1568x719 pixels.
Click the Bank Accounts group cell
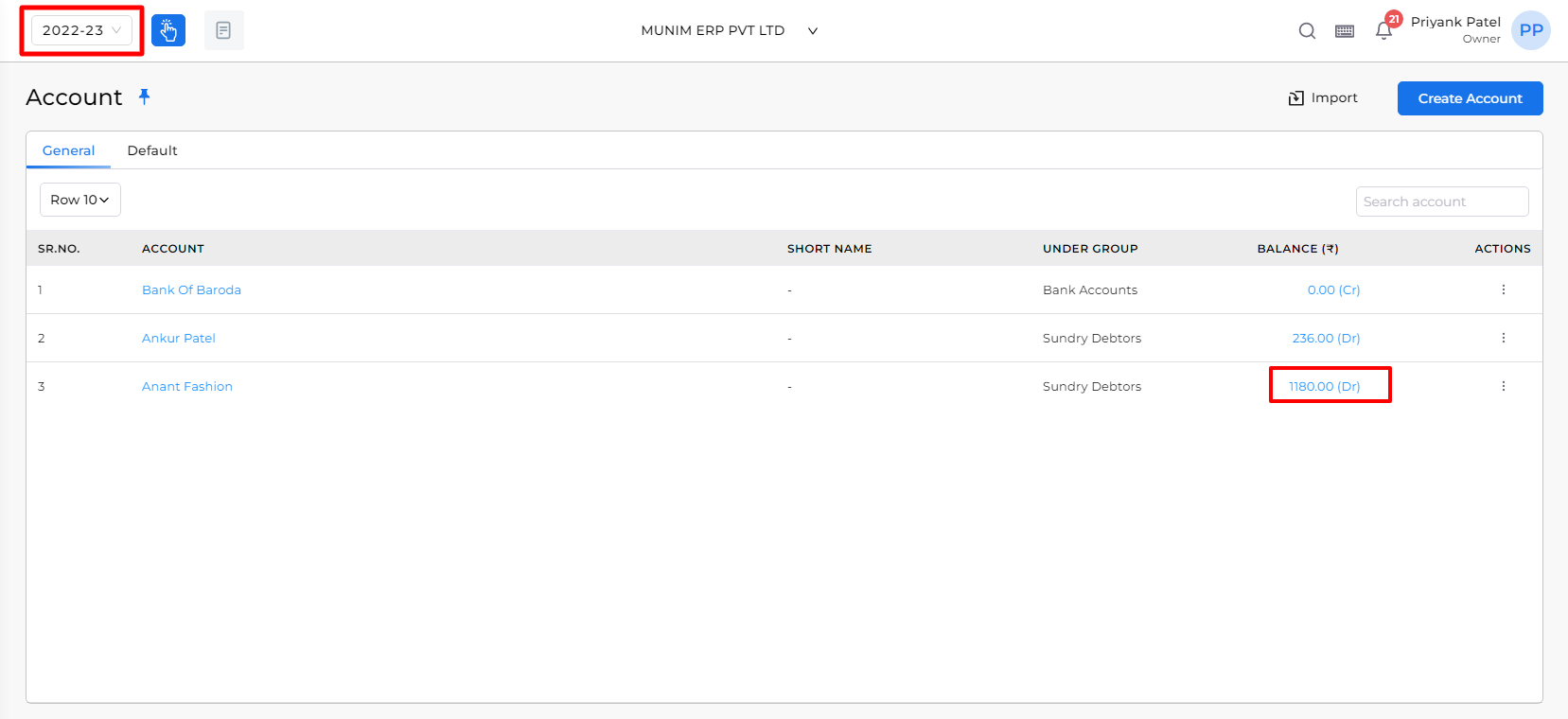coord(1090,289)
